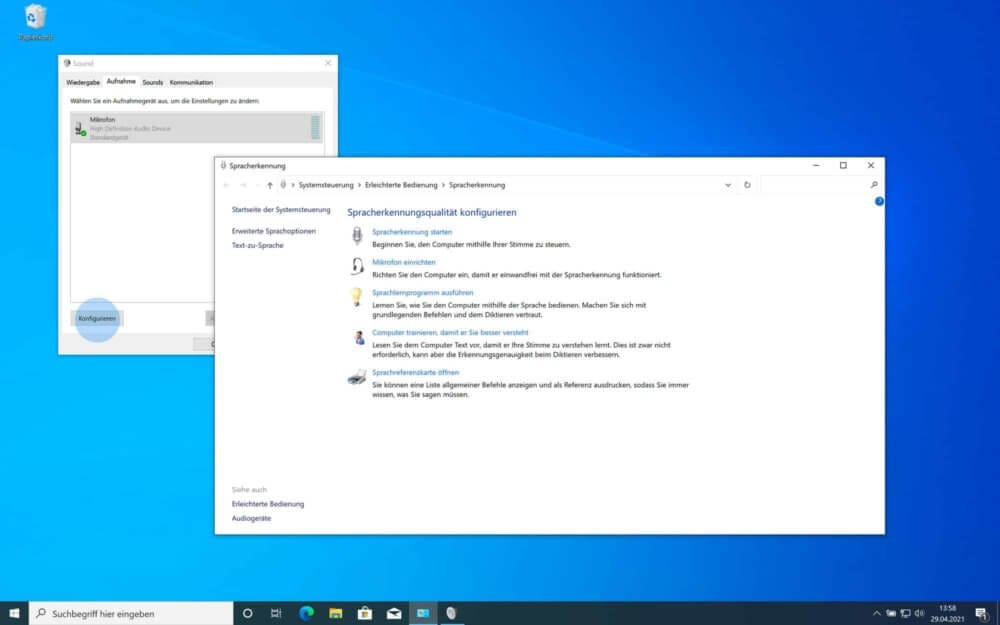Open the volume control in system tray
Viewport: 1000px width, 625px height.
919,614
